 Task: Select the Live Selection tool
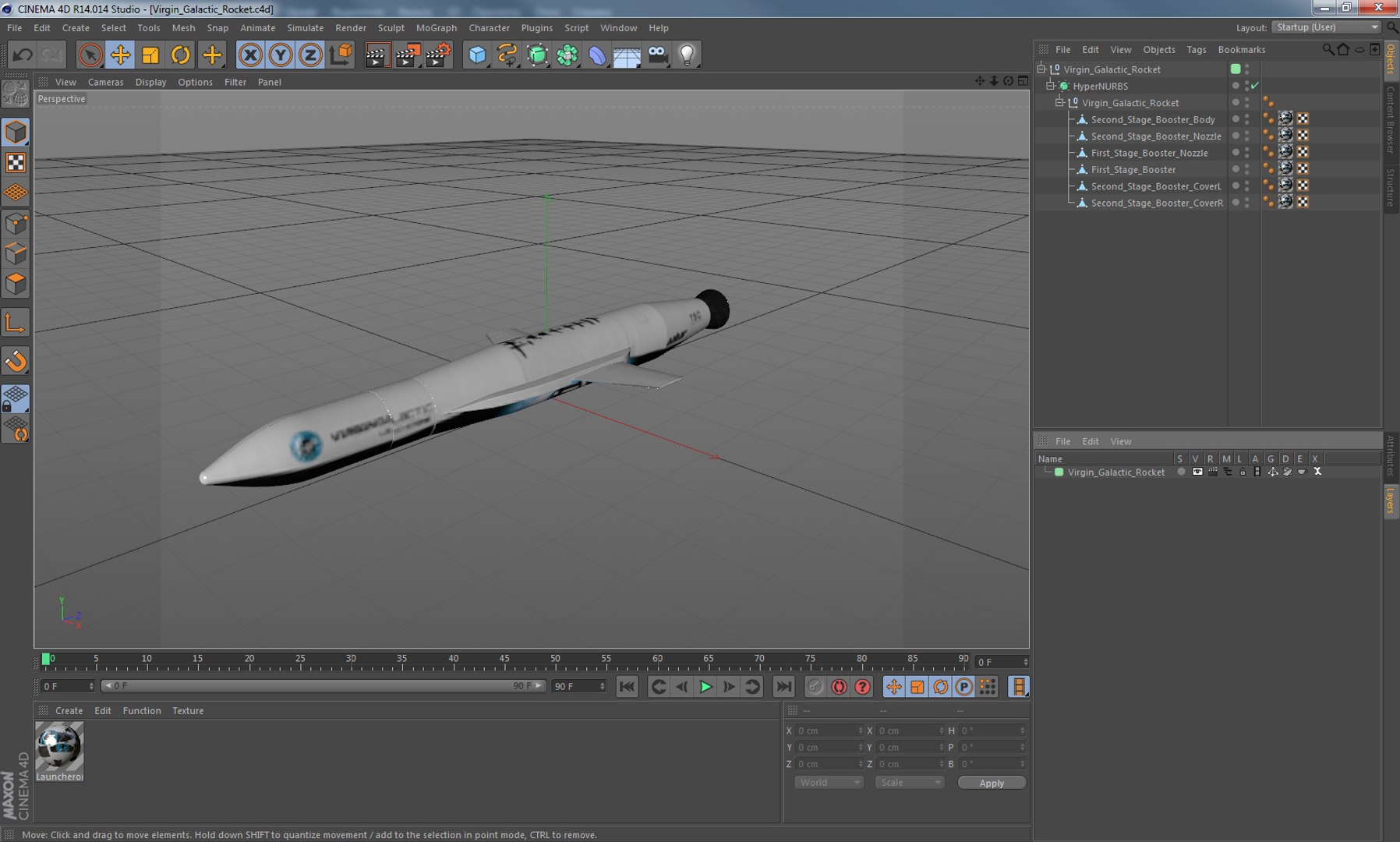90,55
